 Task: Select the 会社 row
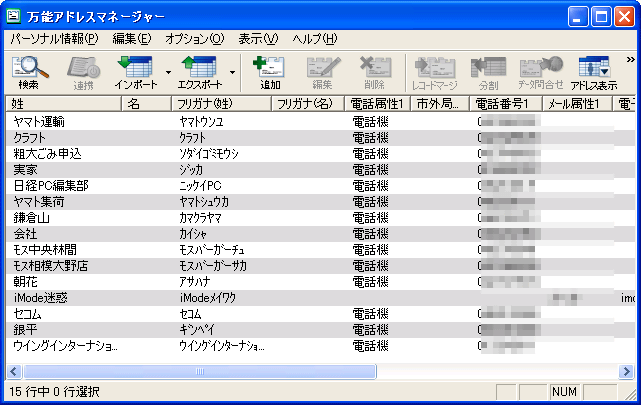pos(320,234)
